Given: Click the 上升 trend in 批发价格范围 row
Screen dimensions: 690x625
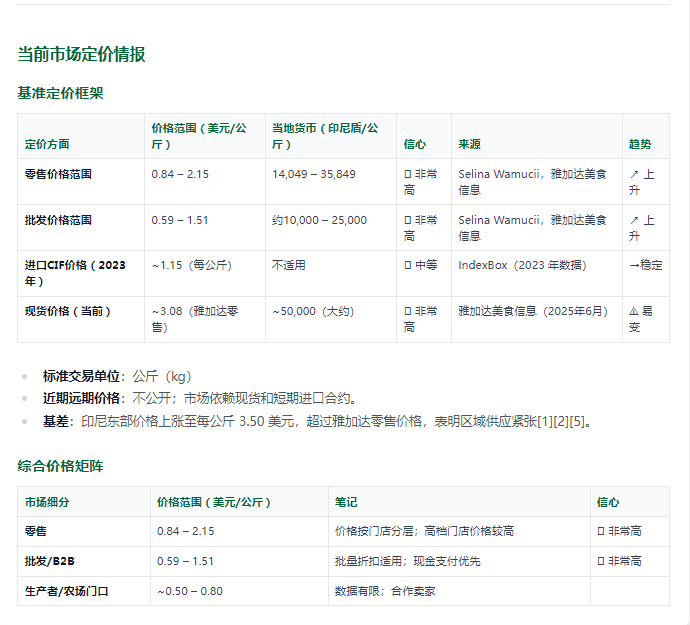Looking at the screenshot, I should pos(642,228).
